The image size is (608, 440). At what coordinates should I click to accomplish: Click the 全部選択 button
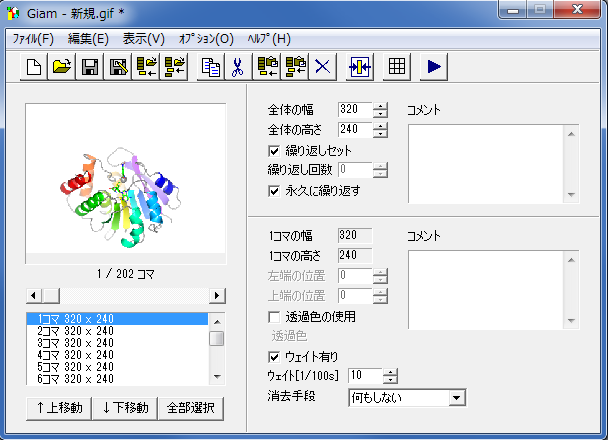pyautogui.click(x=191, y=408)
